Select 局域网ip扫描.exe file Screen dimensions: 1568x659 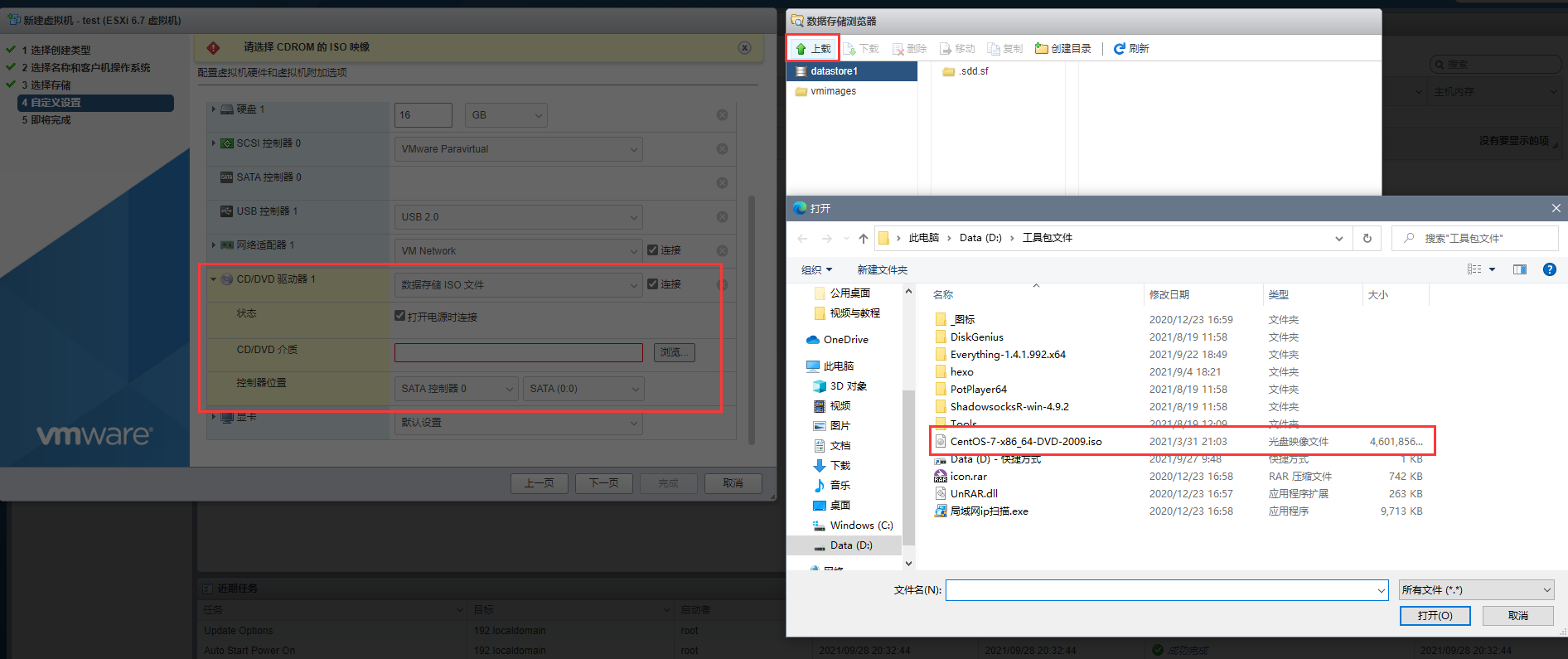pyautogui.click(x=989, y=511)
